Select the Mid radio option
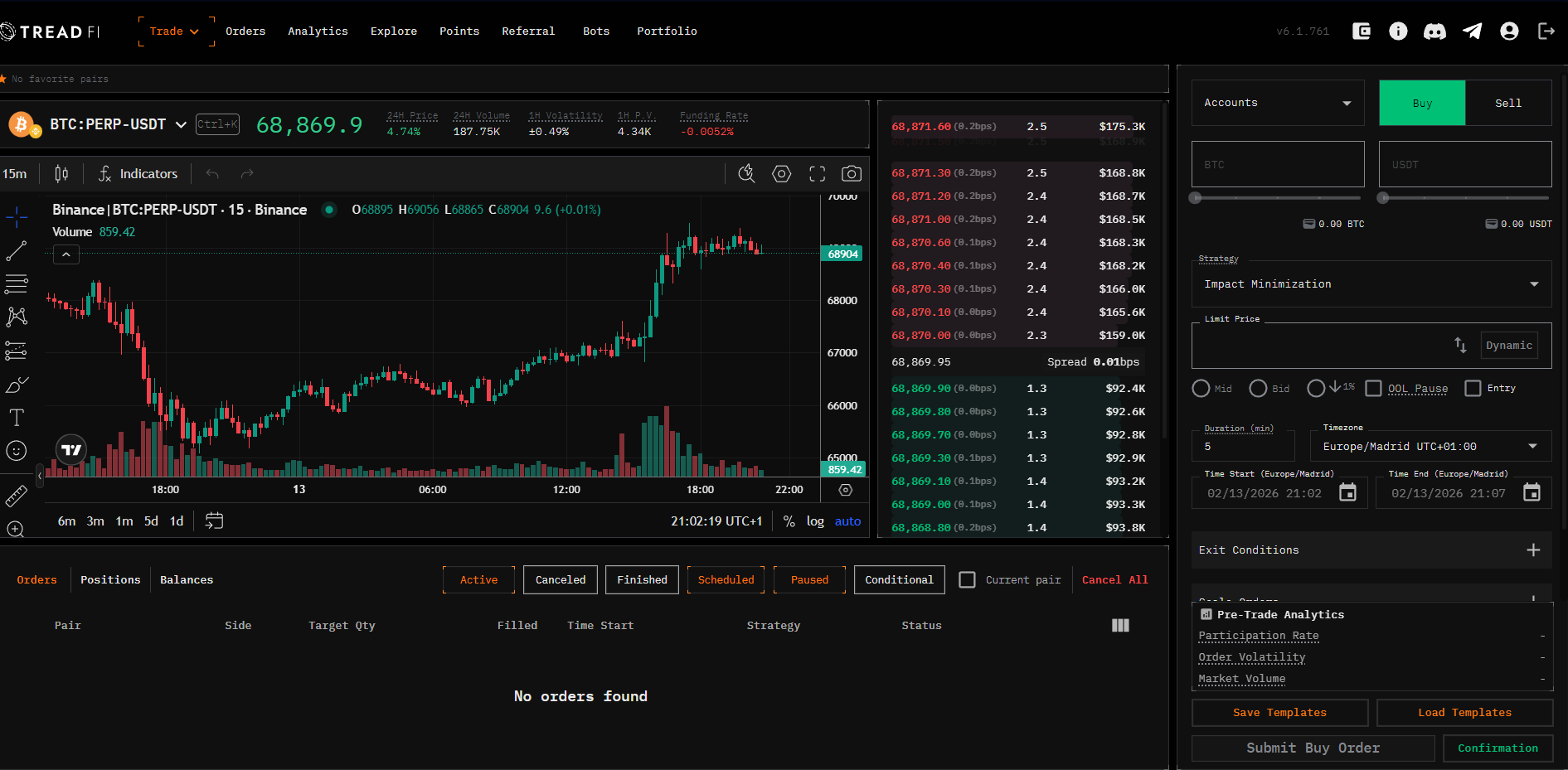The width and height of the screenshot is (1568, 770). [x=1201, y=389]
